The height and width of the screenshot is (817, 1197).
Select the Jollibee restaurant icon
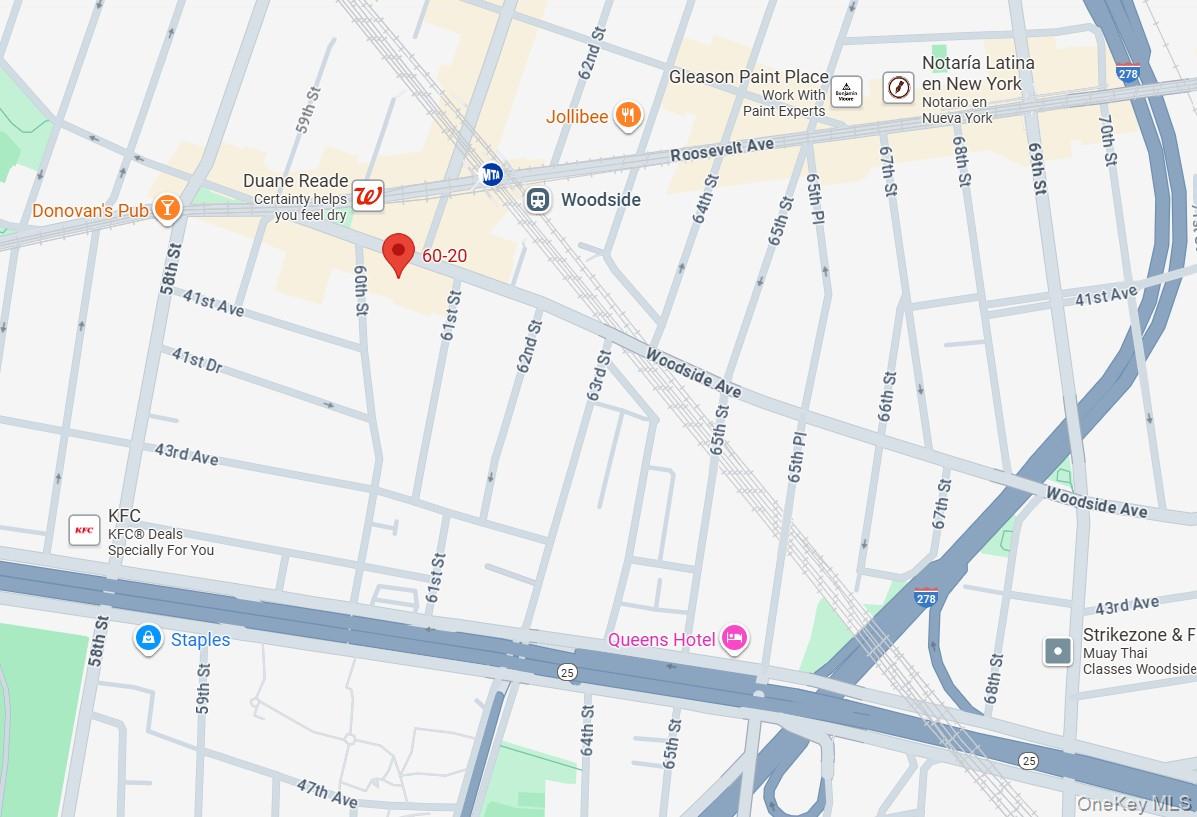(628, 116)
